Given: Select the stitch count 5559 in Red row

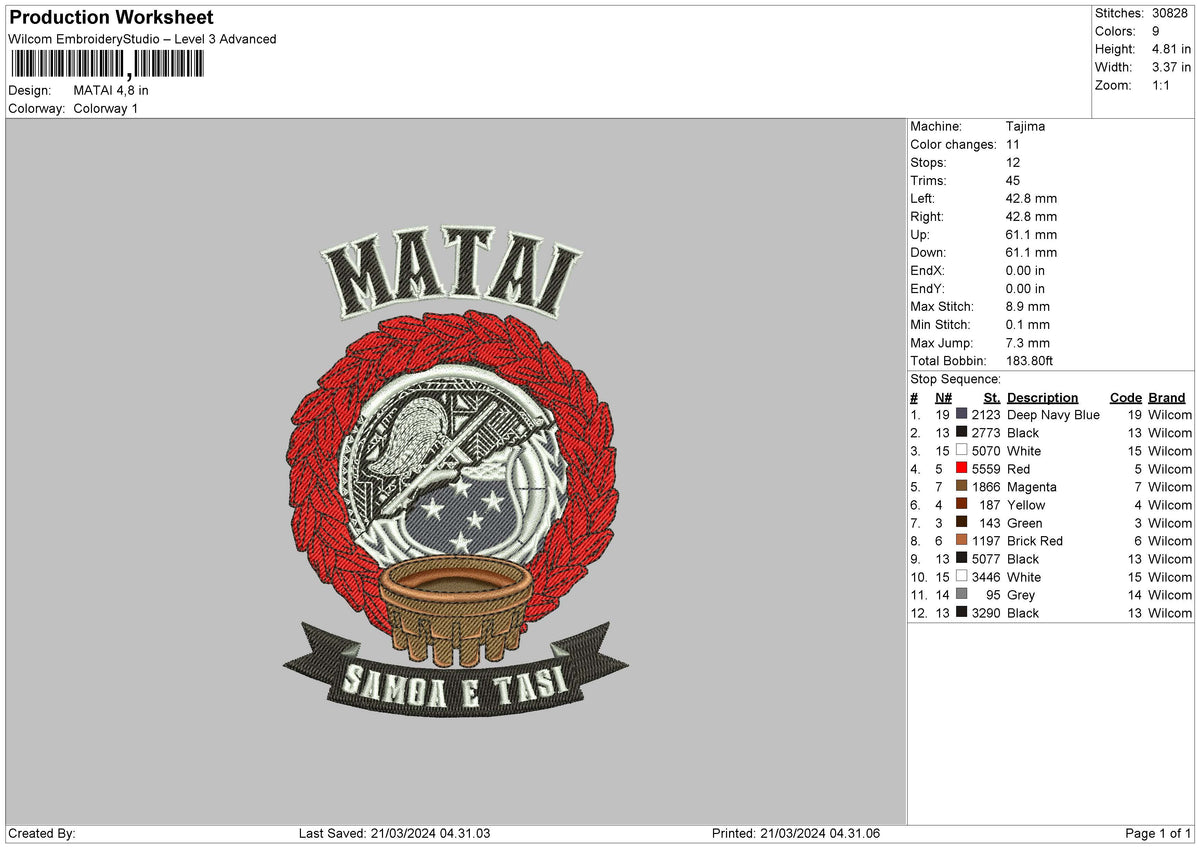Looking at the screenshot, I should [985, 469].
